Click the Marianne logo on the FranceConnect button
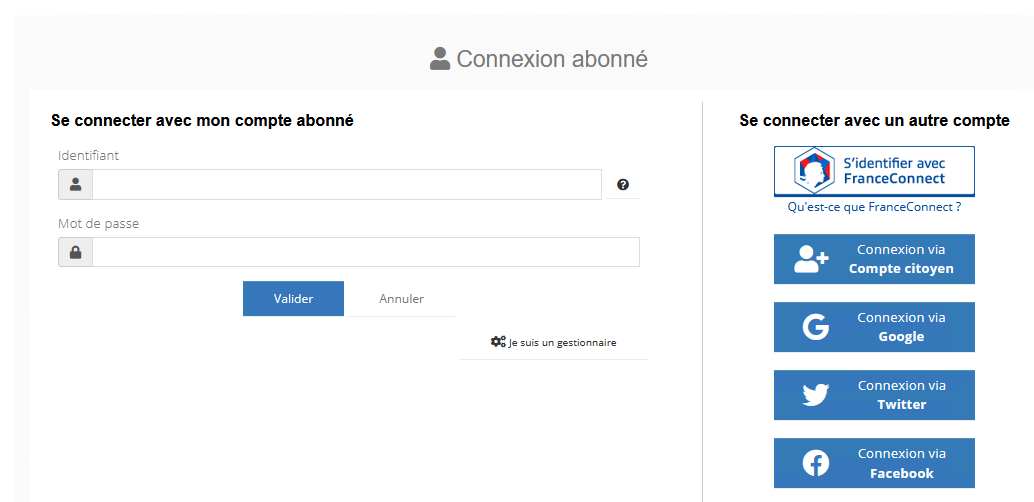This screenshot has height=502, width=1034. [813, 171]
